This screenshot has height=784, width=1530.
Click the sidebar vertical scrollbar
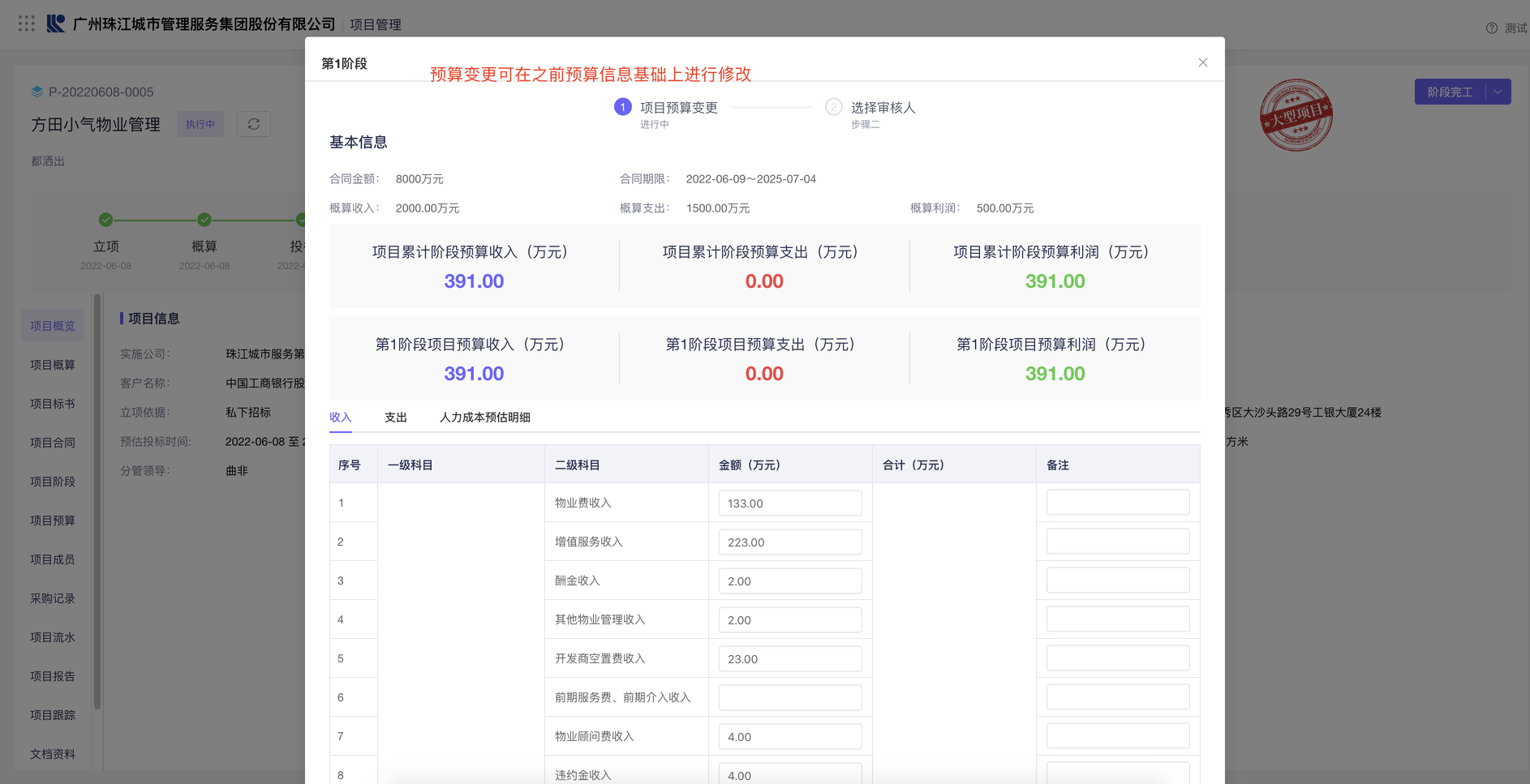[x=97, y=503]
